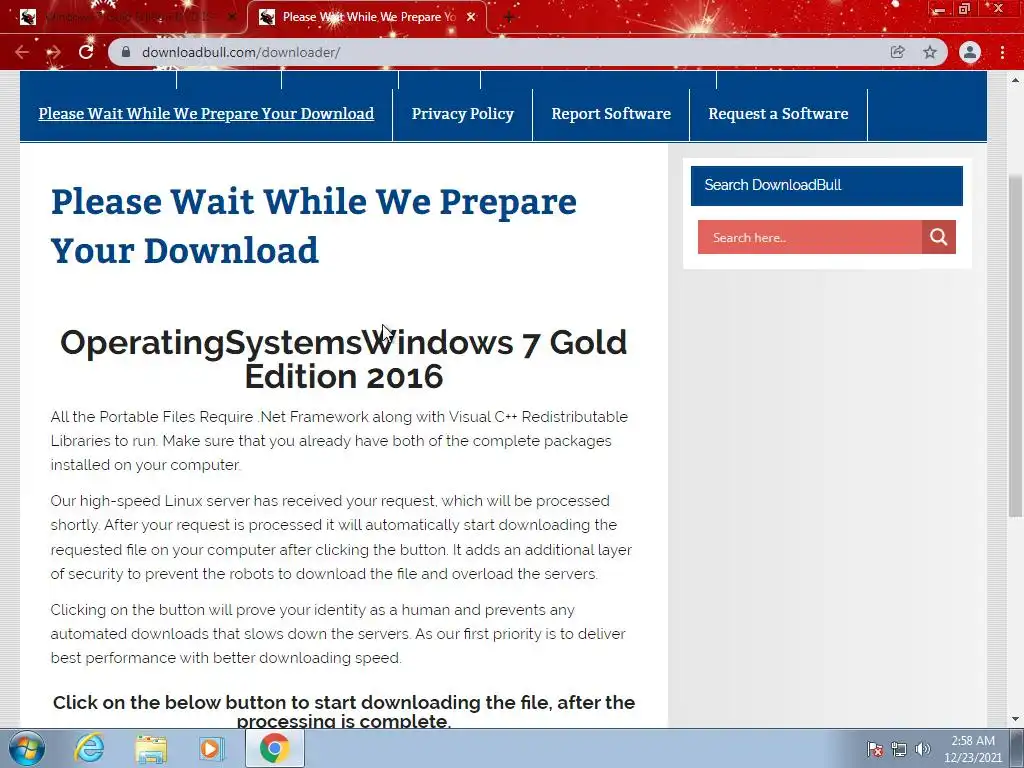
Task: Click the 'Windows 7 Gold Edition 2016' heading
Action: coord(344,359)
